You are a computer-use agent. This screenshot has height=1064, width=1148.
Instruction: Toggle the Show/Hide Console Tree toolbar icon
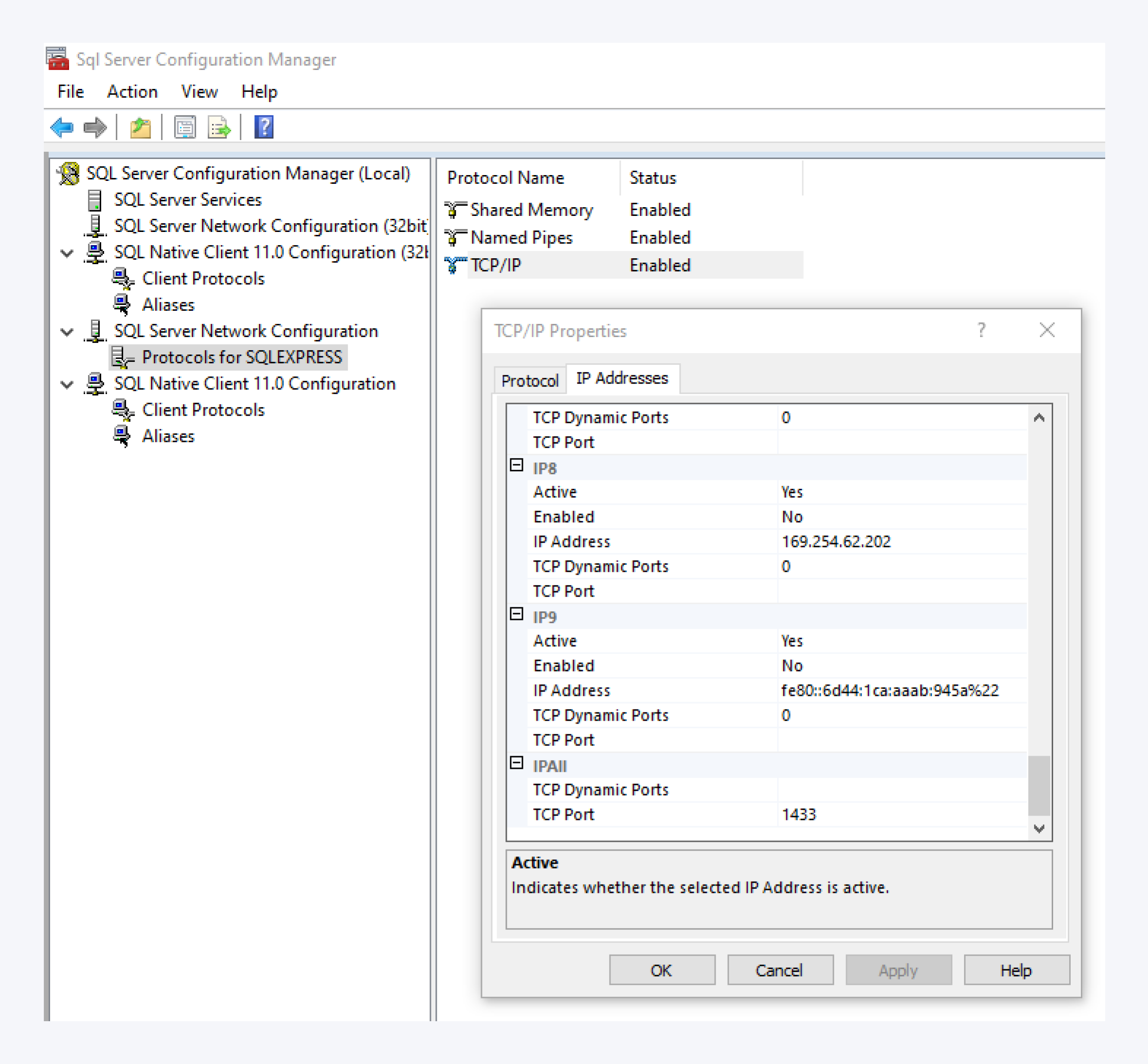click(x=140, y=127)
